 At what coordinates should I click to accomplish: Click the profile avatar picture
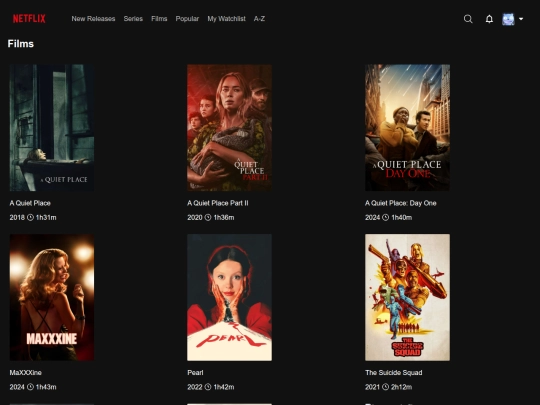pyautogui.click(x=508, y=19)
